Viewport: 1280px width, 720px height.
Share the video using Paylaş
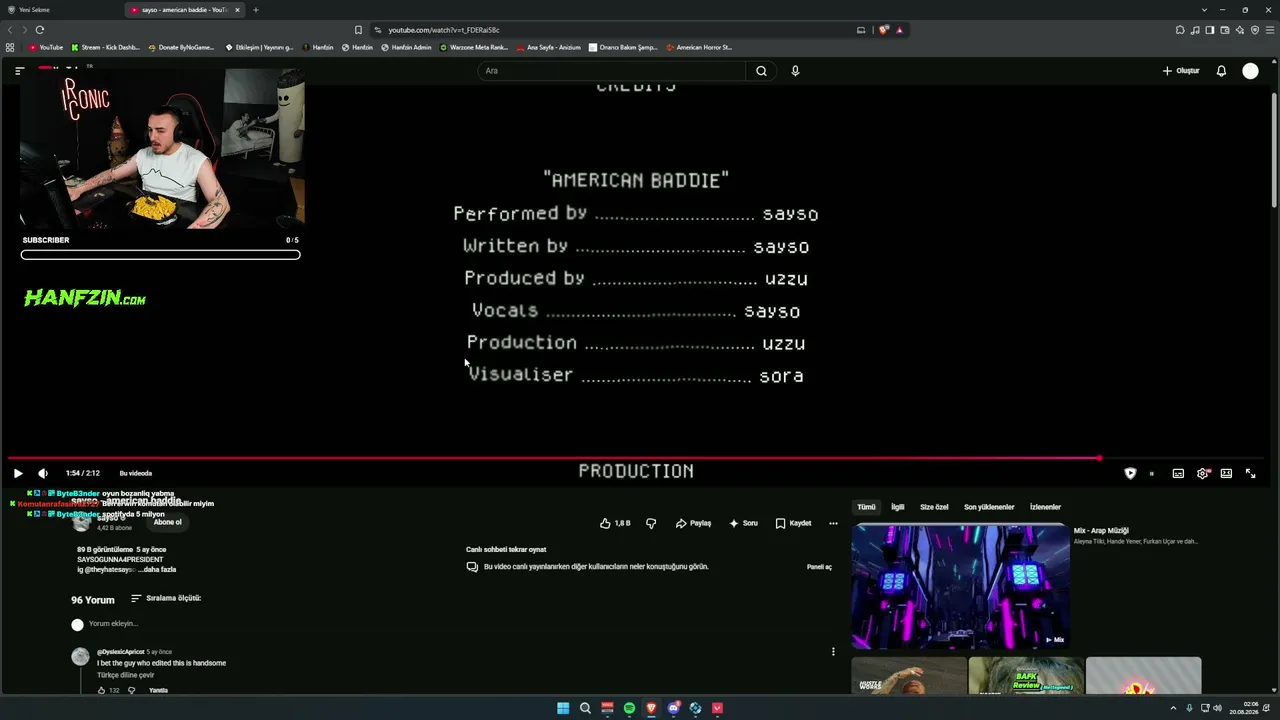point(693,523)
